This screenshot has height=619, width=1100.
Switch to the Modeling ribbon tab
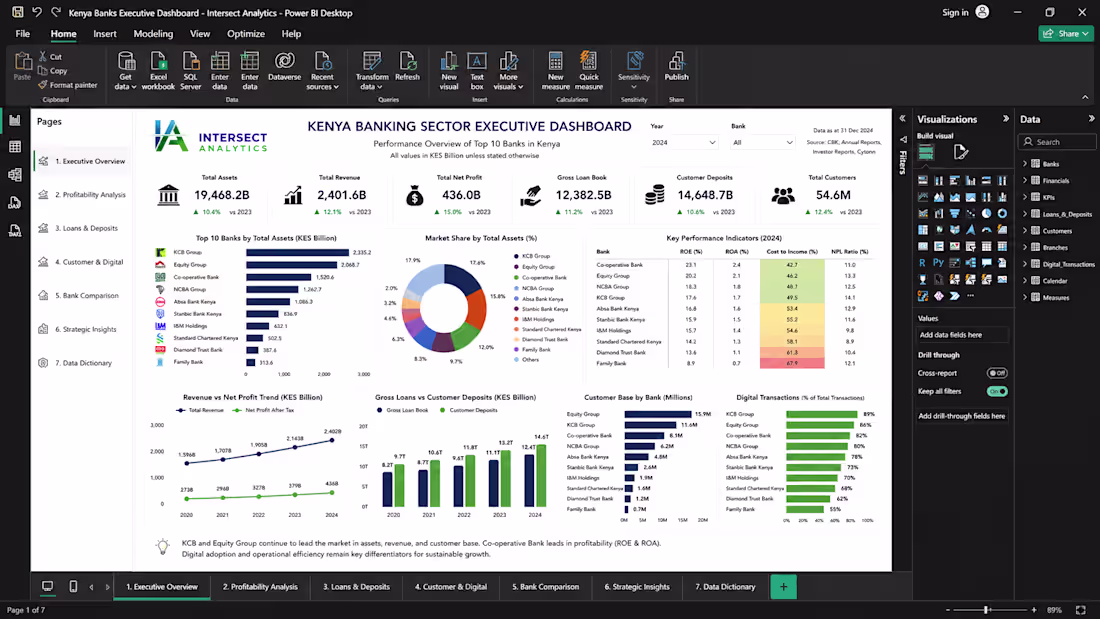pyautogui.click(x=153, y=34)
